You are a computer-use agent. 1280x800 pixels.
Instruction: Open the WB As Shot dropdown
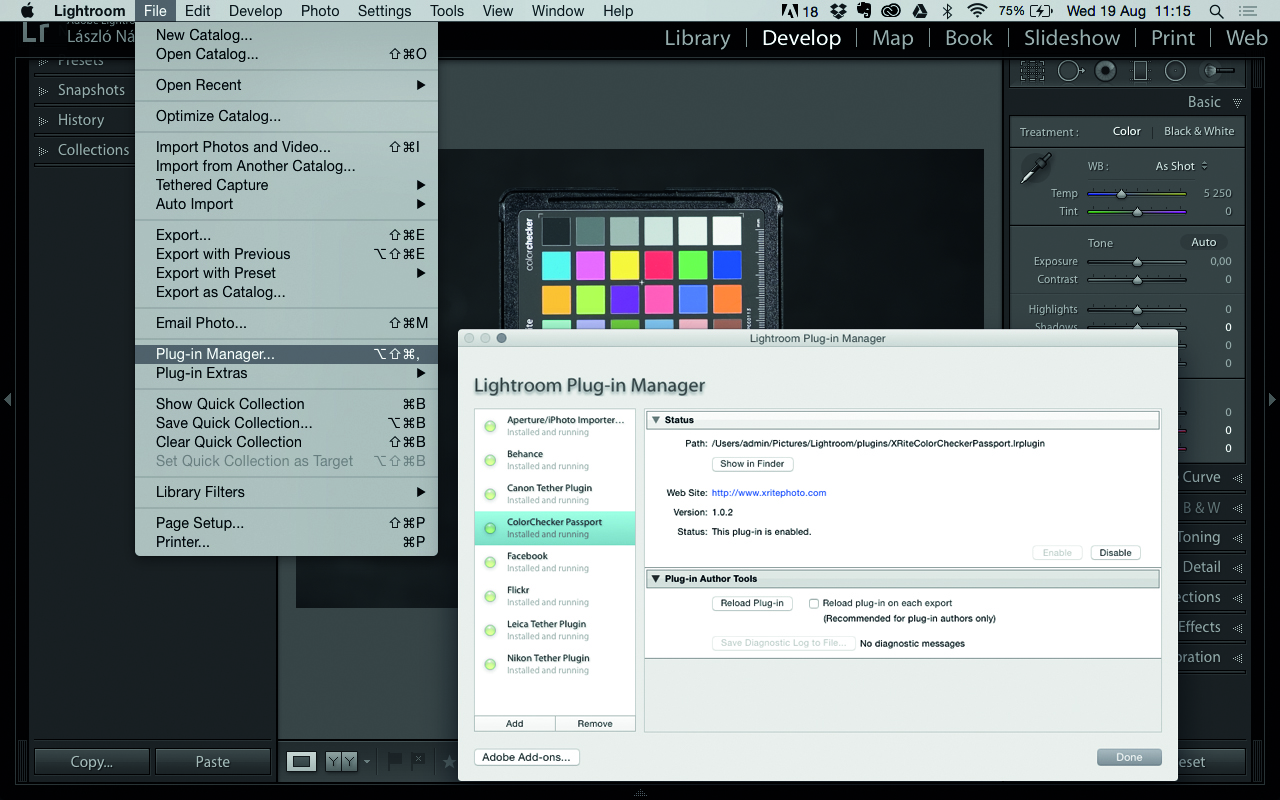pyautogui.click(x=1181, y=166)
